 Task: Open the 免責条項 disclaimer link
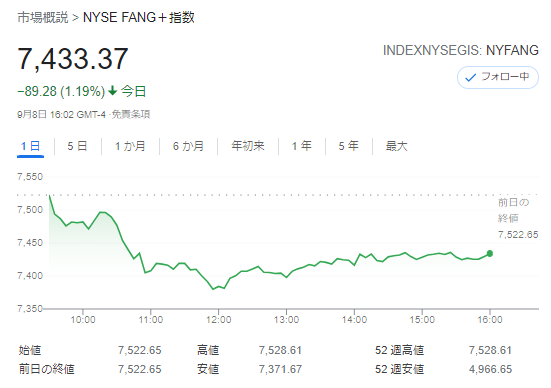tap(131, 114)
